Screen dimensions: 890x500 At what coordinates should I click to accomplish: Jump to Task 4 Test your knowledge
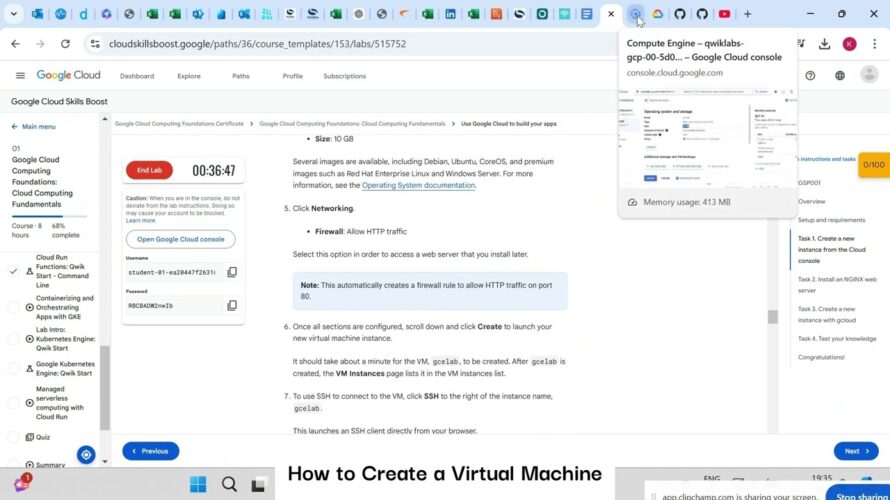[837, 339]
